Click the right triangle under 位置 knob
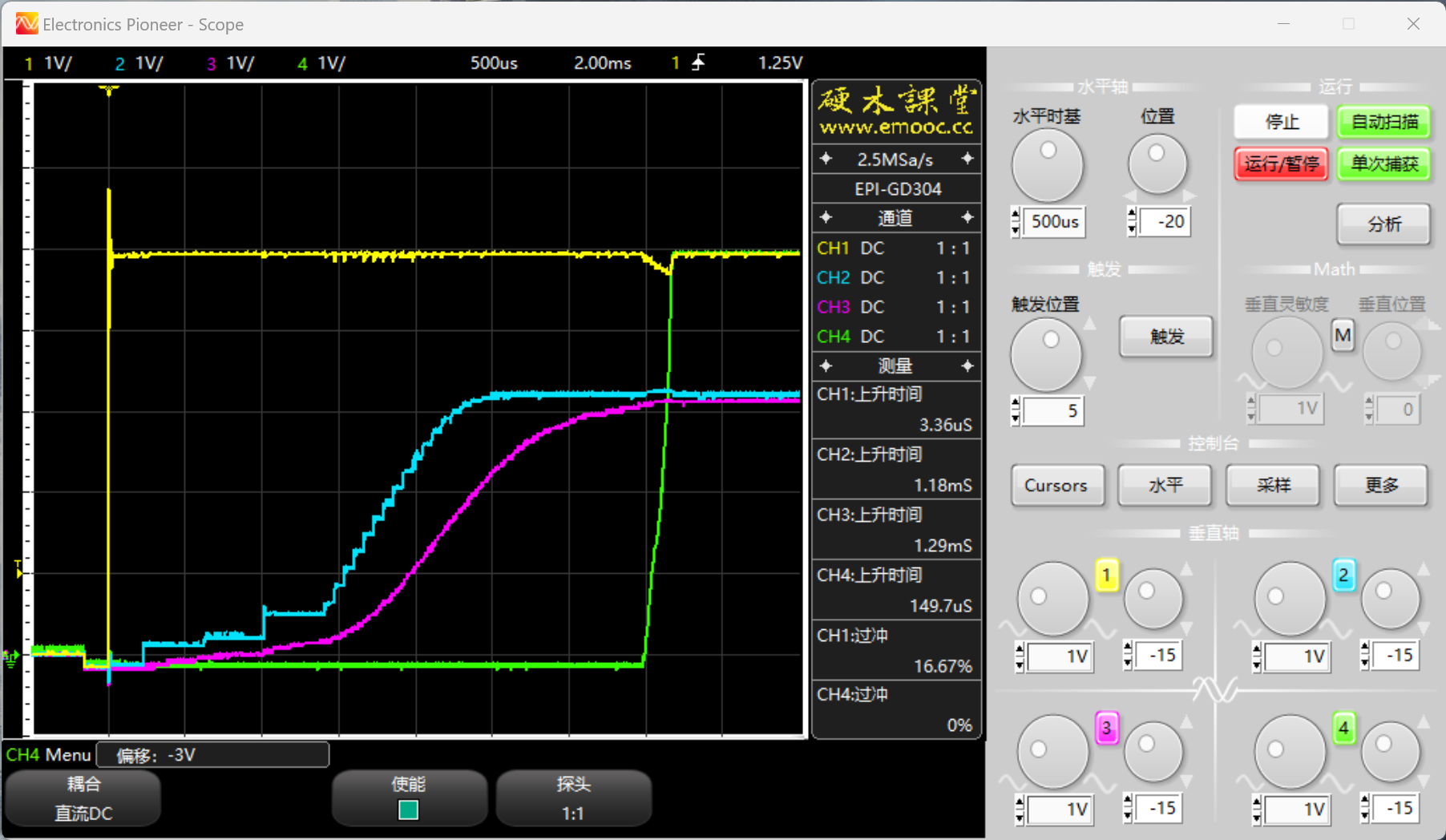The image size is (1446, 840). click(x=1189, y=196)
